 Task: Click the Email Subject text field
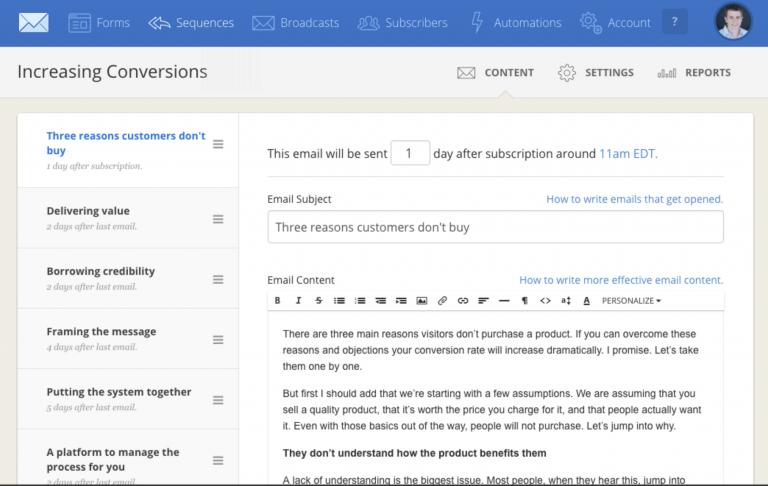click(495, 227)
